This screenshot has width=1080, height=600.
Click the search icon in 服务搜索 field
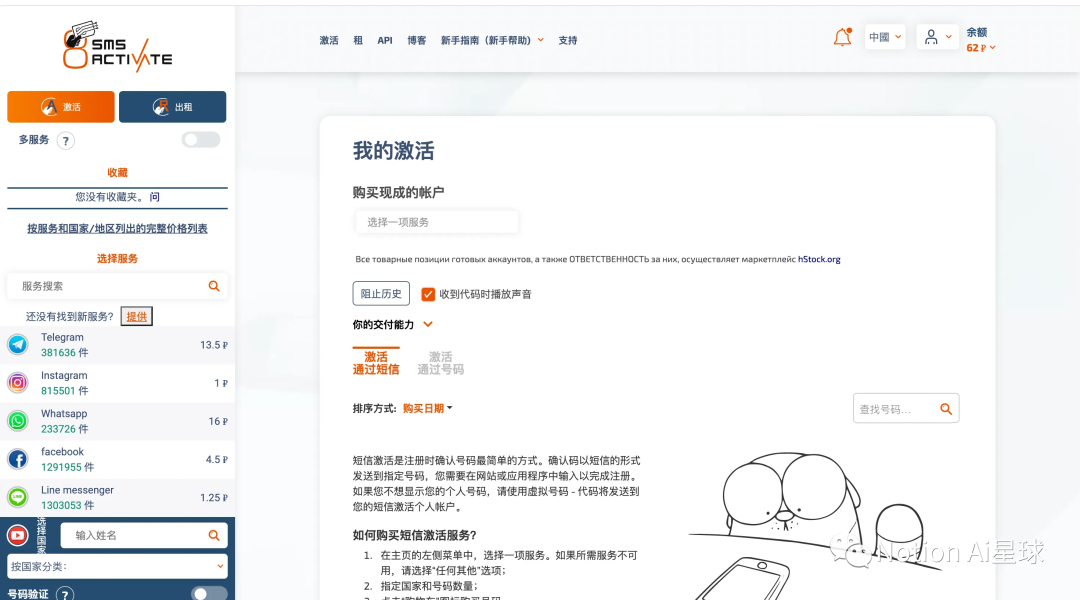(214, 286)
